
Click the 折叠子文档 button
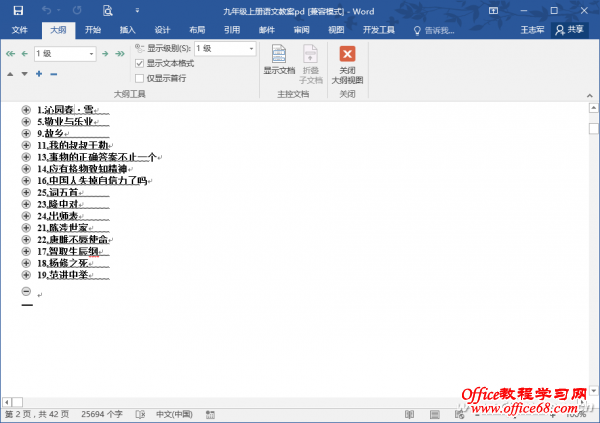click(x=311, y=64)
